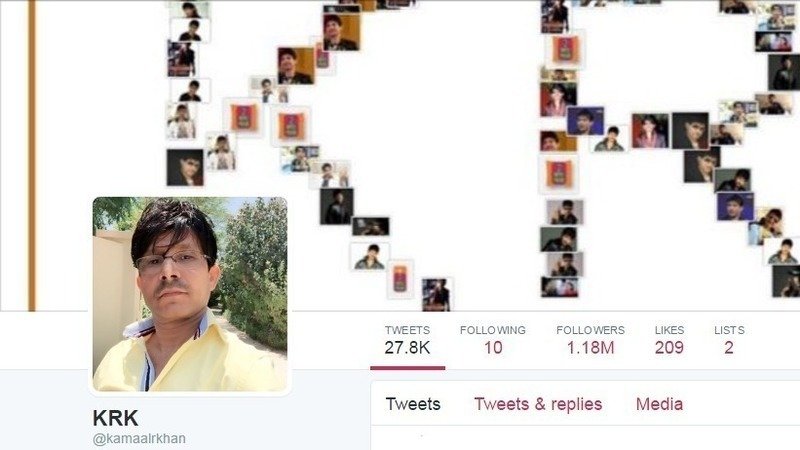Image resolution: width=800 pixels, height=450 pixels.
Task: Click the orange vertical bar in banner
Action: click(x=32, y=155)
